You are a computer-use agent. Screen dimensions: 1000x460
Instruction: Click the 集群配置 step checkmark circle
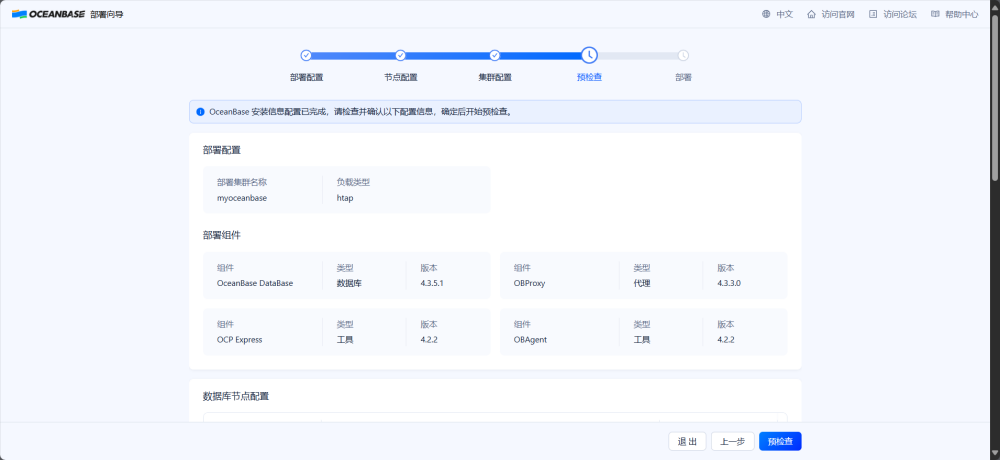[x=494, y=56]
